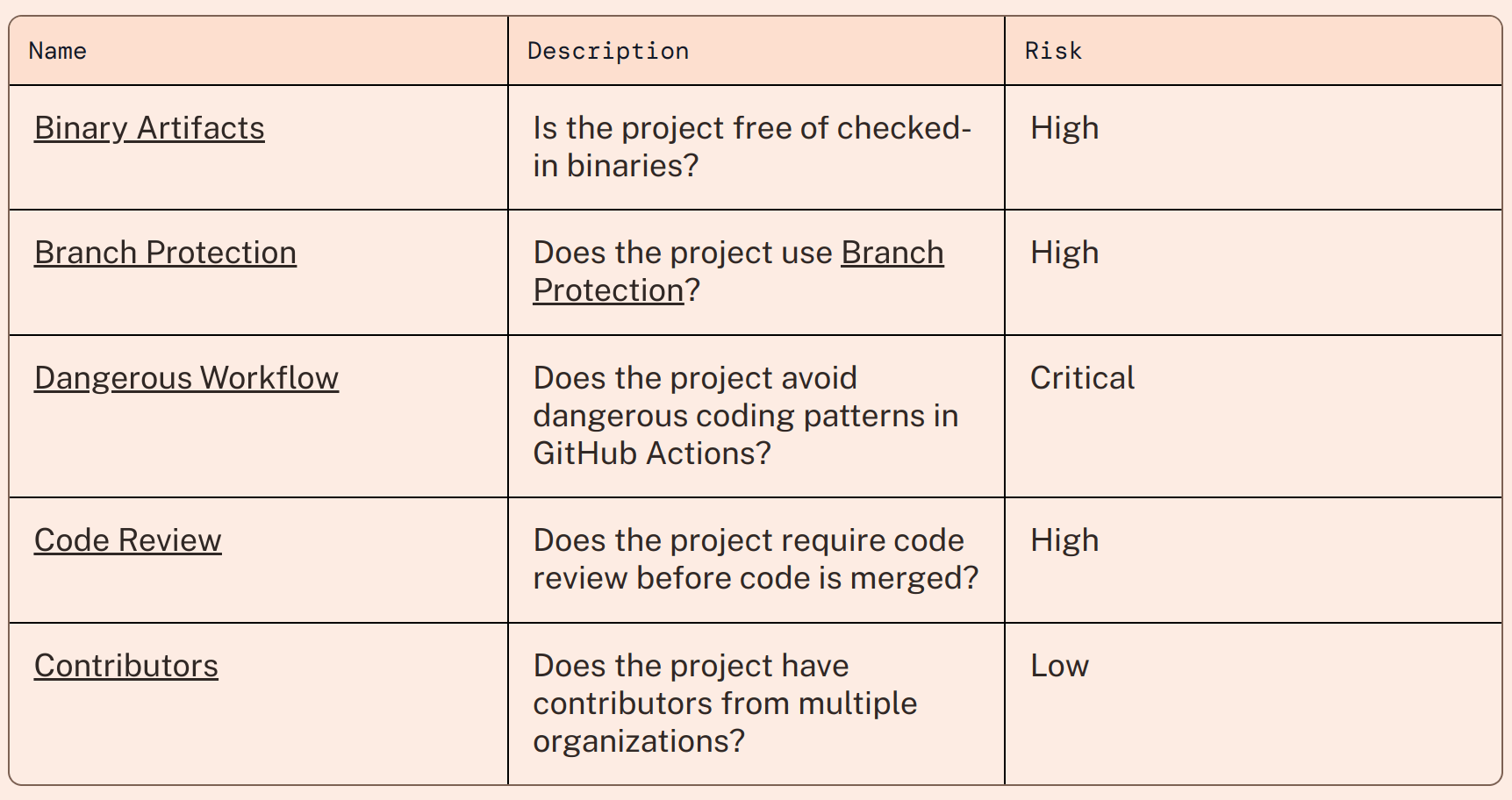This screenshot has width=1512, height=800.
Task: Open the Code Review link
Action: point(127,540)
